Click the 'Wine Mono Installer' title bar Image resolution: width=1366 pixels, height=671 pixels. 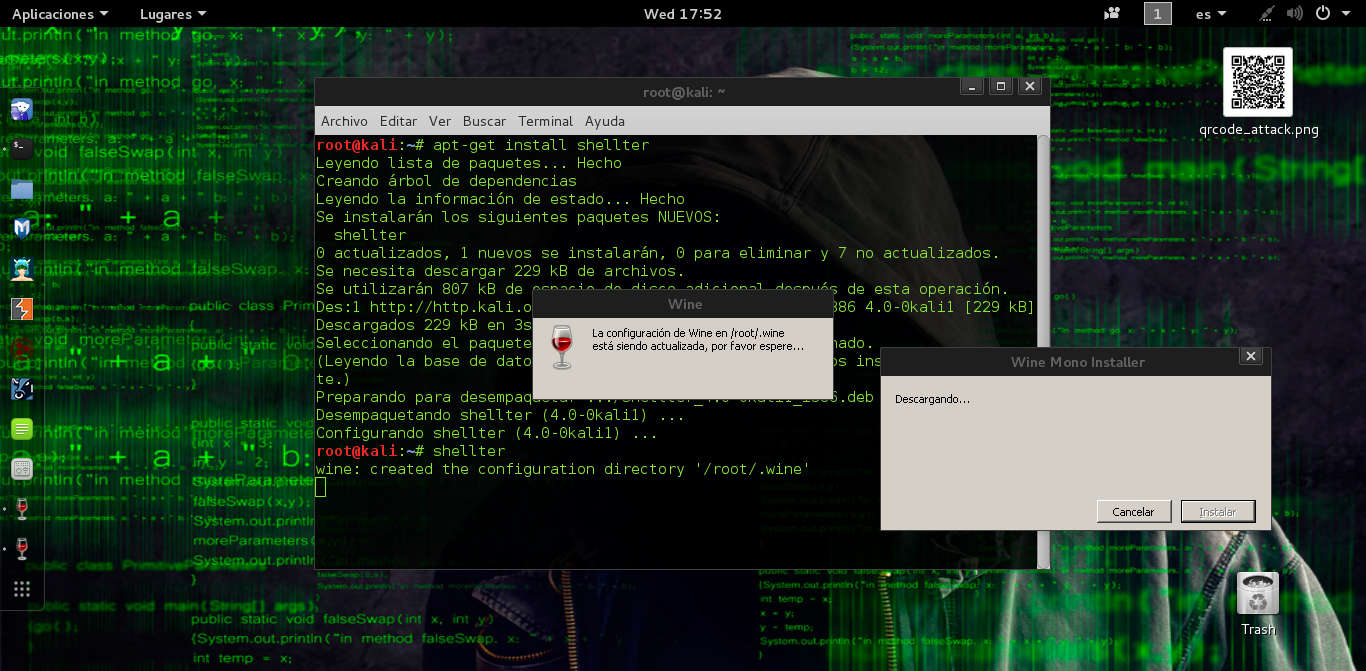1077,361
